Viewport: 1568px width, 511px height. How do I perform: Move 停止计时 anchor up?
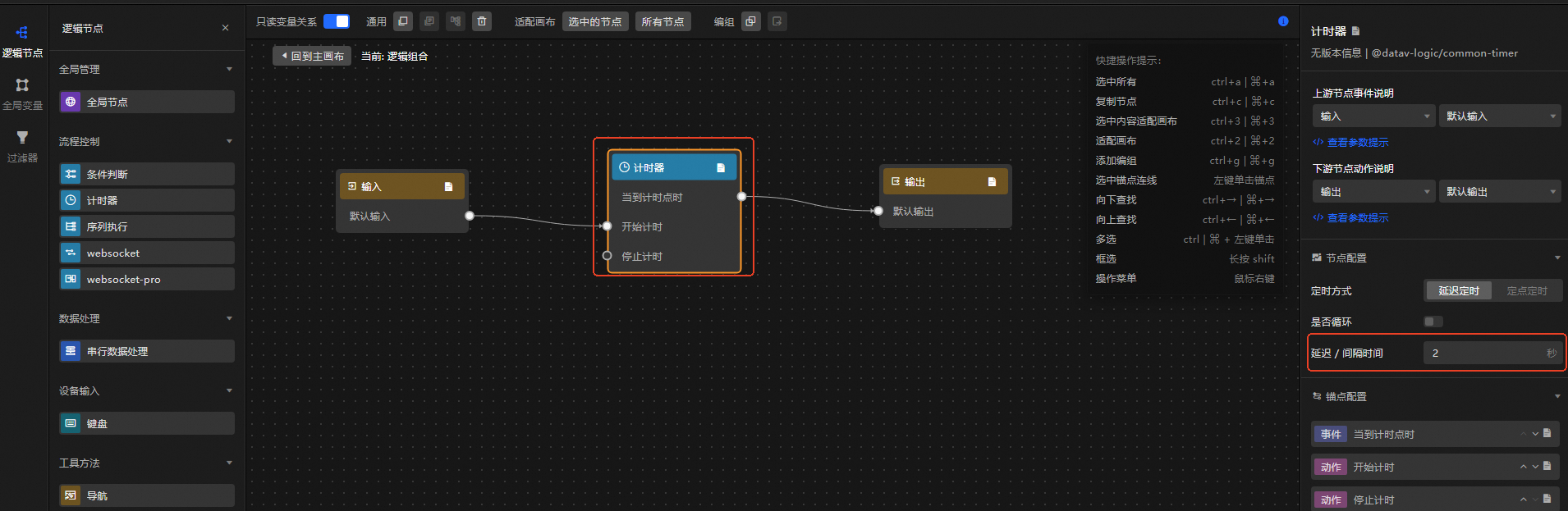1524,500
